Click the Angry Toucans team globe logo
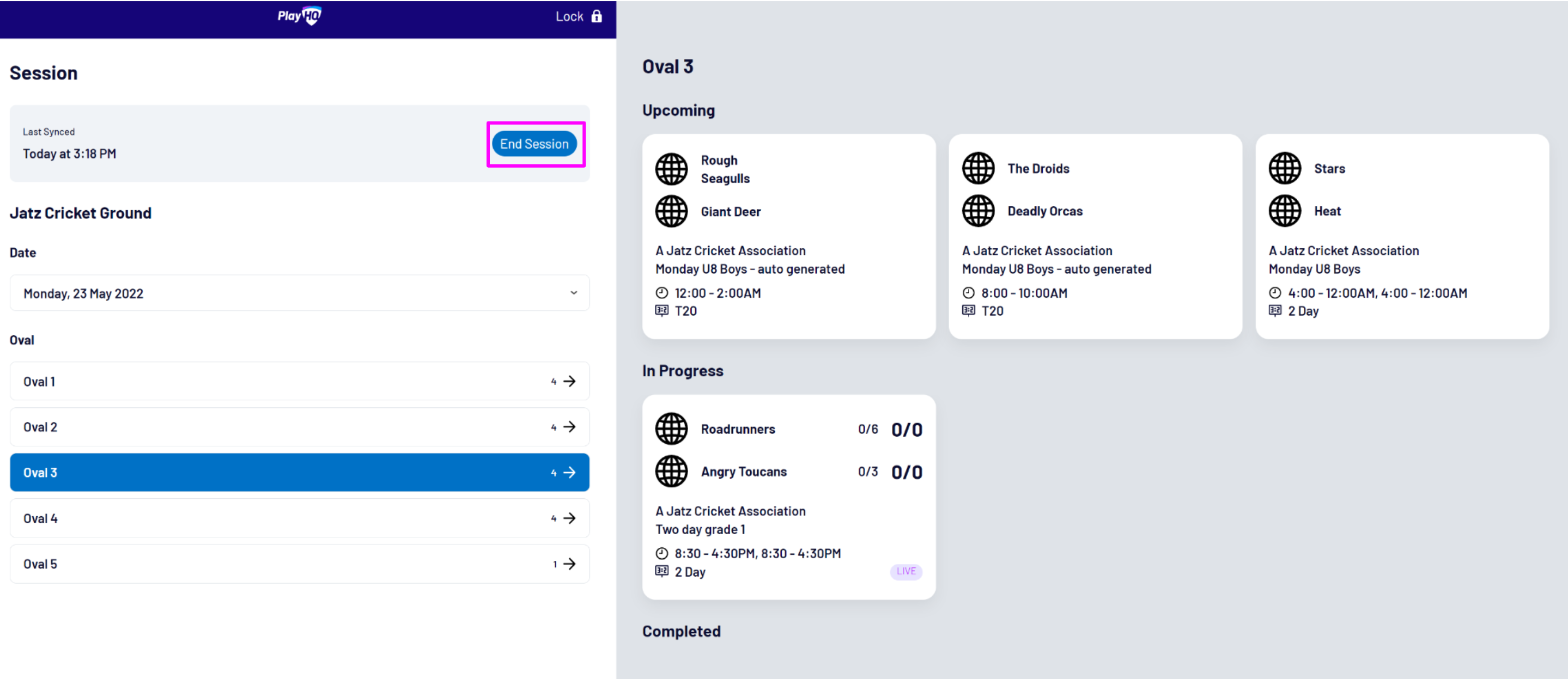 point(671,472)
